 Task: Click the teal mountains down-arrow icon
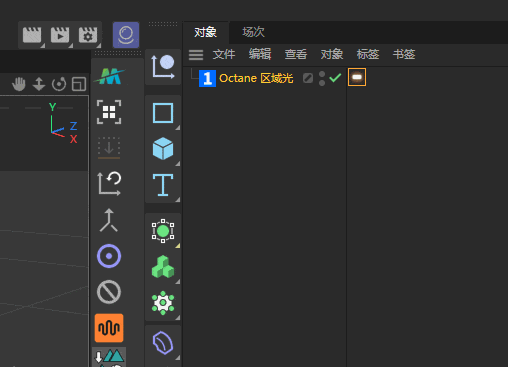coord(109,357)
